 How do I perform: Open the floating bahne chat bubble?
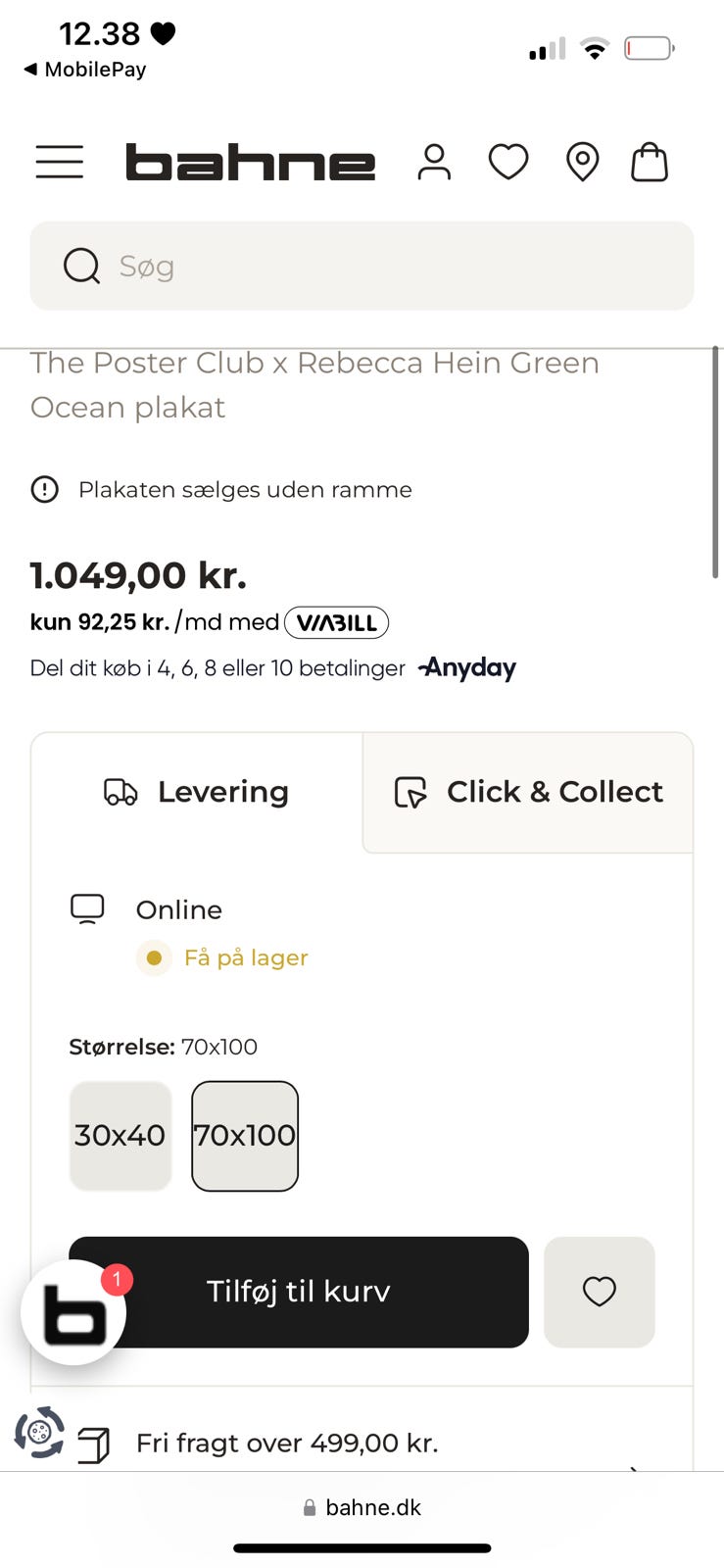(73, 1312)
